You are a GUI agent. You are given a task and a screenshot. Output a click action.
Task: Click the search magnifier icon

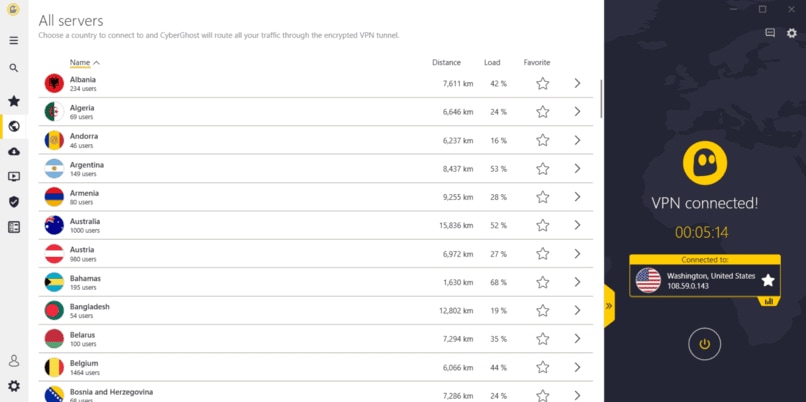[x=14, y=68]
